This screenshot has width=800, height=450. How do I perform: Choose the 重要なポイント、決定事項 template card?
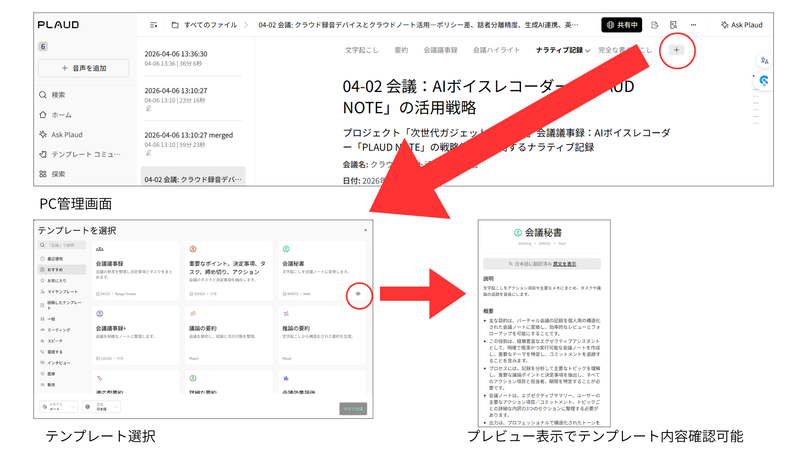point(229,271)
